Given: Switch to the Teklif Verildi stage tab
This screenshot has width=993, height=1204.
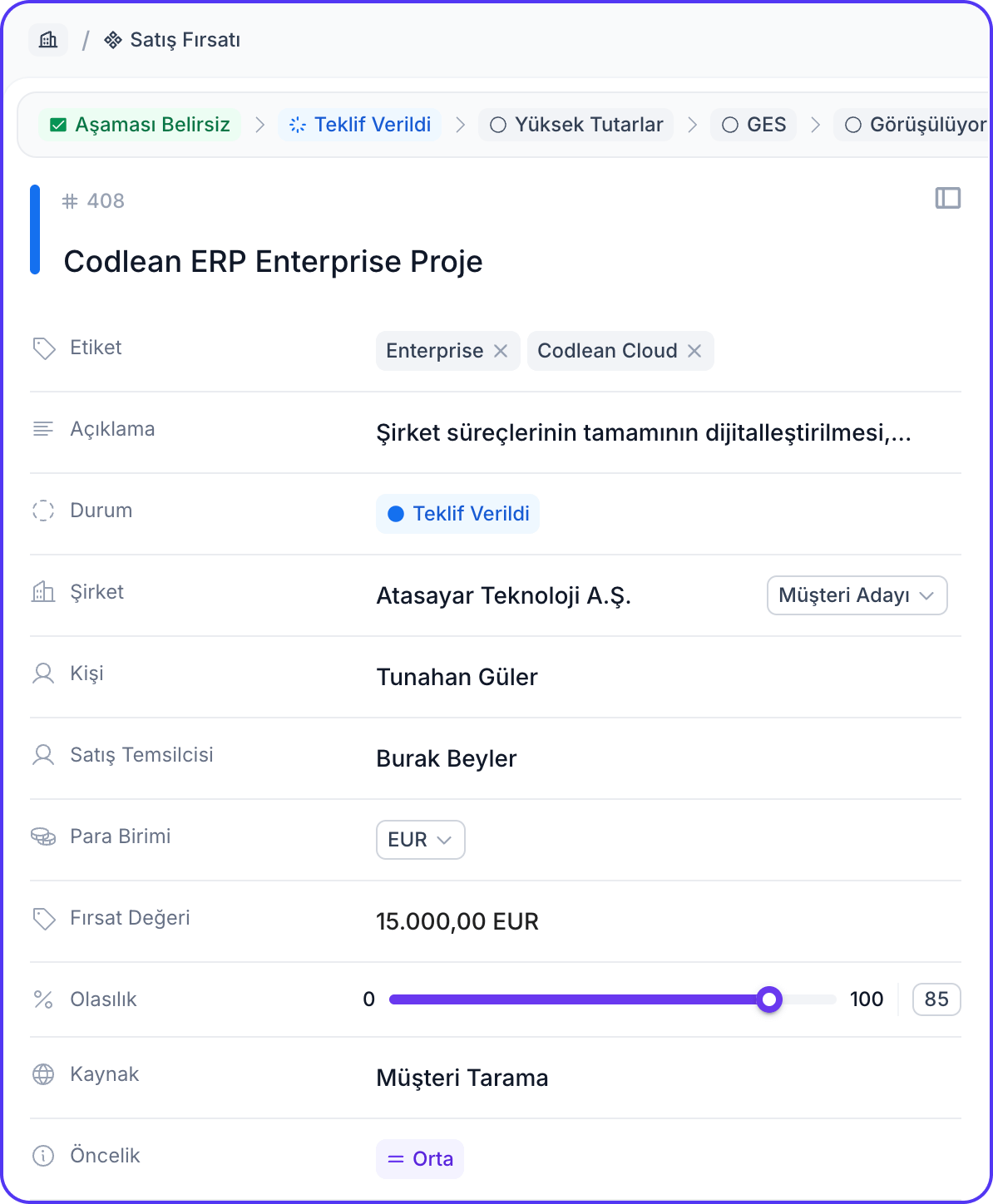Looking at the screenshot, I should (360, 125).
